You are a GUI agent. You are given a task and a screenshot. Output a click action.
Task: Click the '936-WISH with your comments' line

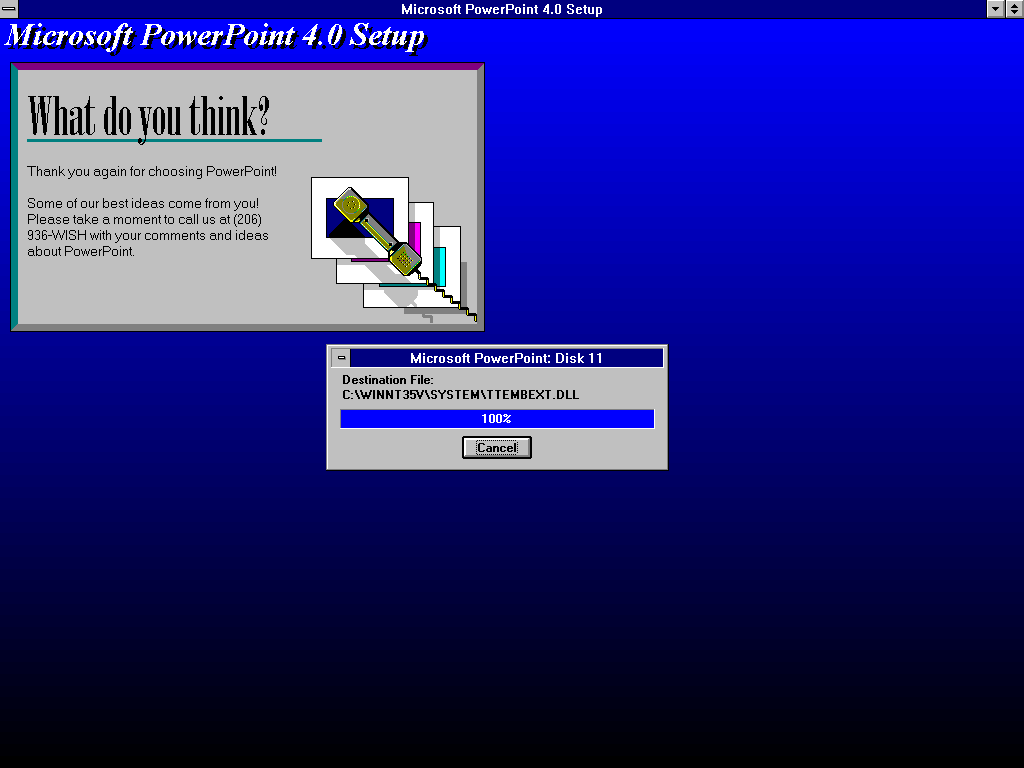pos(148,235)
